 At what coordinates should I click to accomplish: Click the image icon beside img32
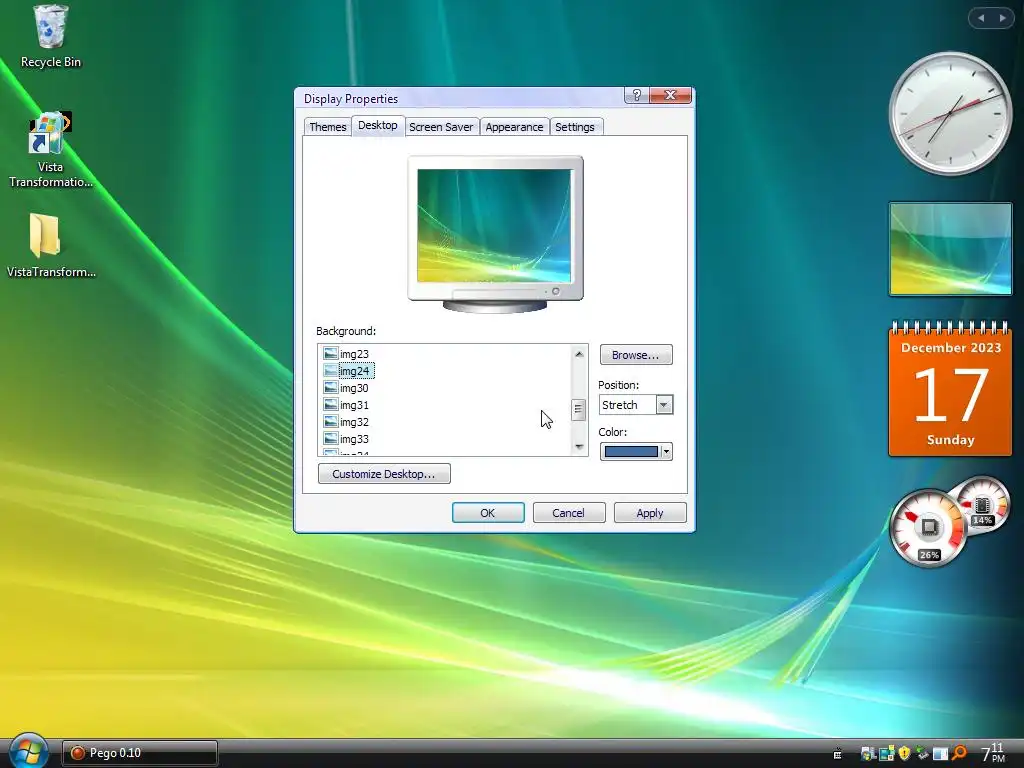(330, 422)
